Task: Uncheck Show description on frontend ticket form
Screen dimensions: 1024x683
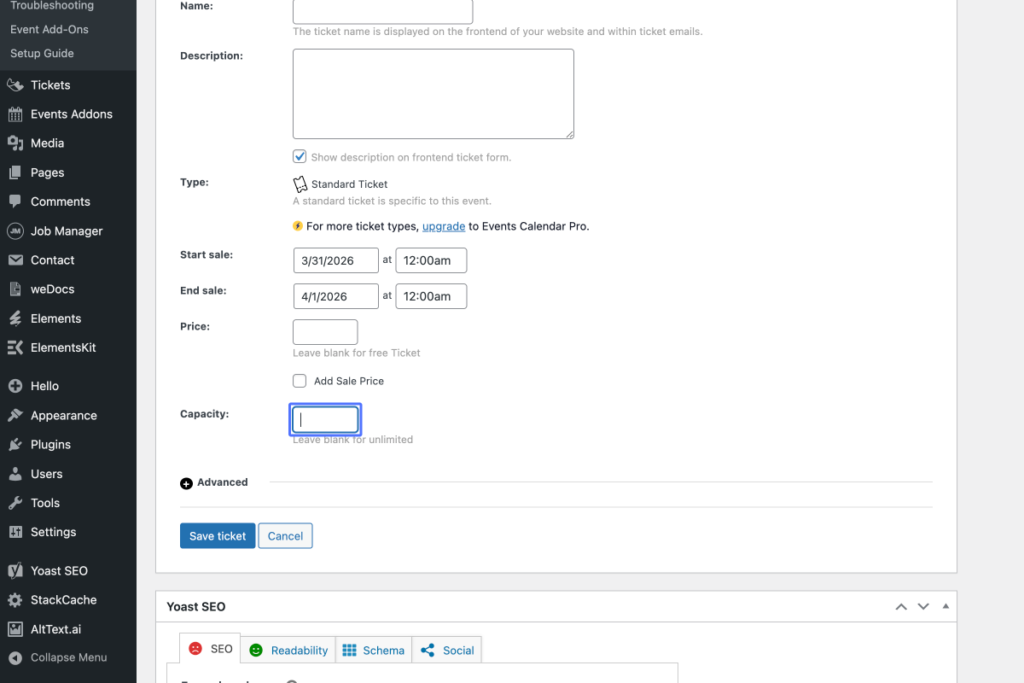Action: (x=299, y=157)
